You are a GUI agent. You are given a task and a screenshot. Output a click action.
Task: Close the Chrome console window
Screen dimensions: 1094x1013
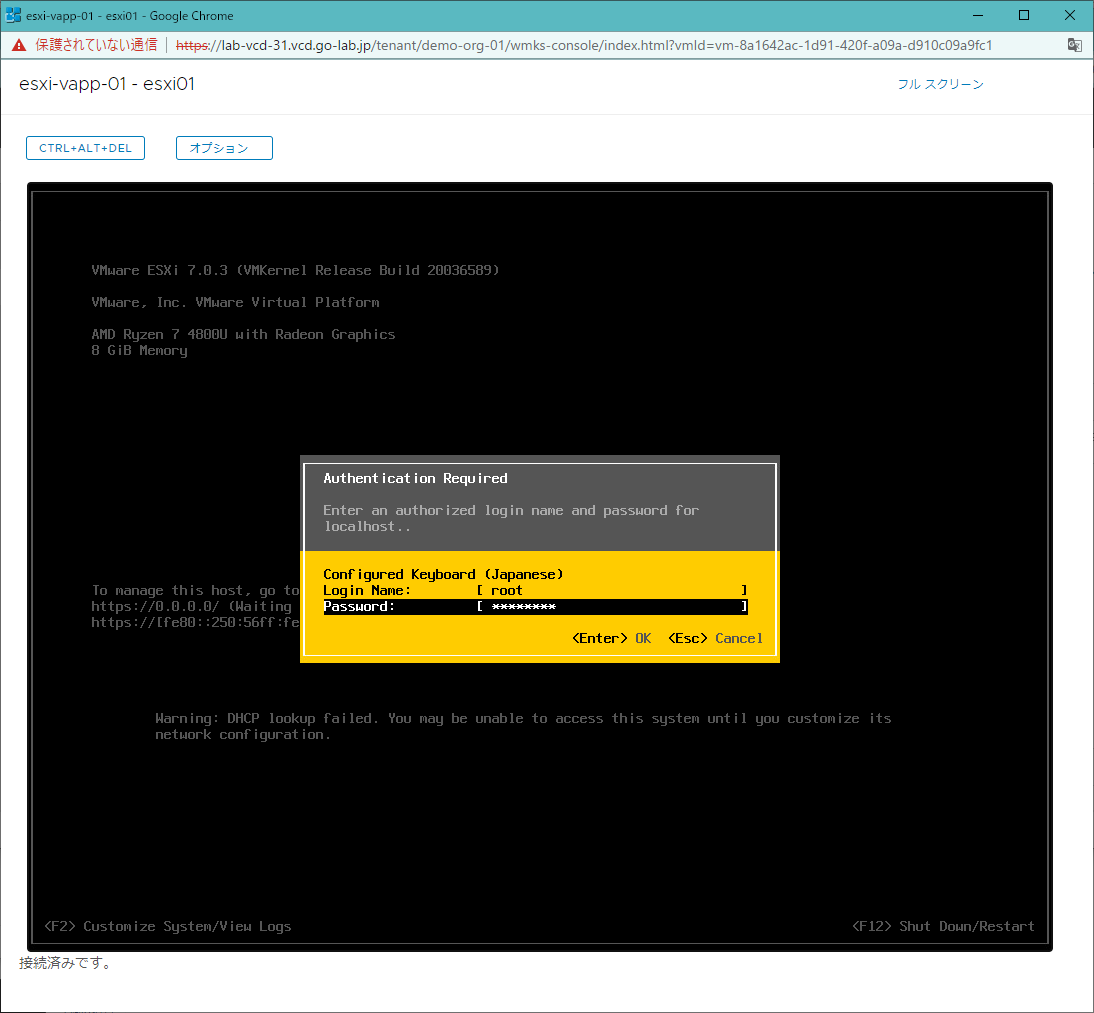click(1070, 15)
